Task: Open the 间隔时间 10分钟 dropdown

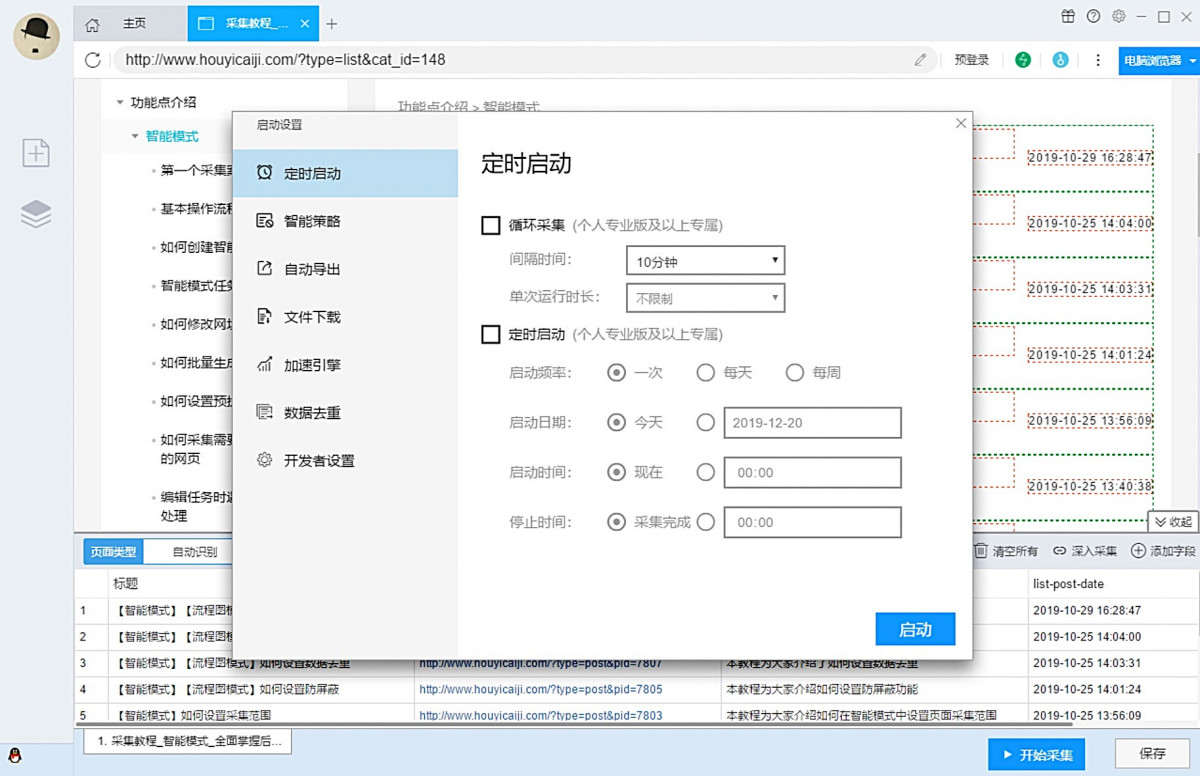Action: tap(705, 262)
